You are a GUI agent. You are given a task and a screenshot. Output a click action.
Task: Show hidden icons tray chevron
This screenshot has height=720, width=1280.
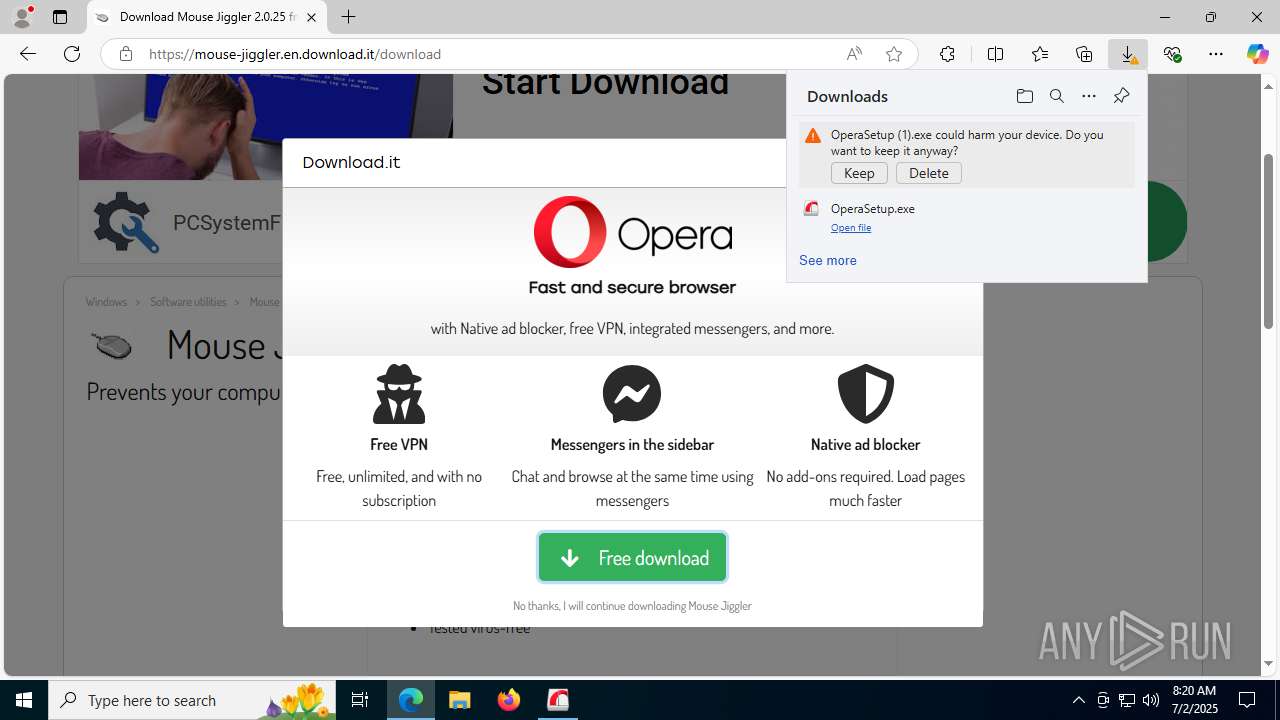click(1078, 700)
